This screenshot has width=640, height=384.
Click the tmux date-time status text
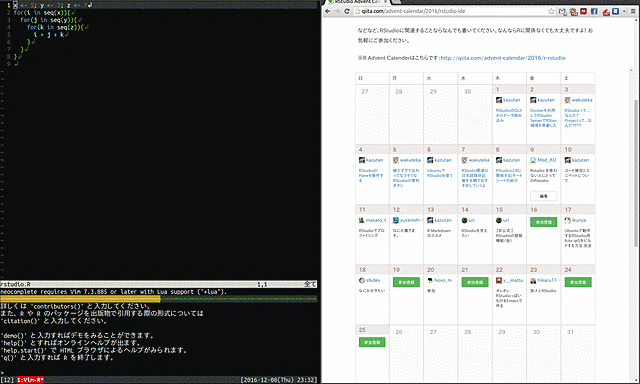point(279,380)
